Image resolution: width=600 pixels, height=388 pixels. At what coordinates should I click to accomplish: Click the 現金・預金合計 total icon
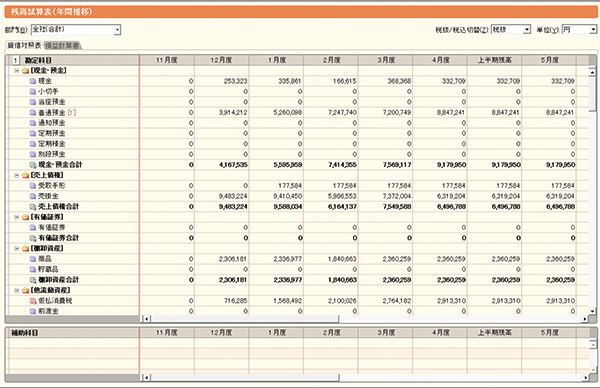pyautogui.click(x=33, y=165)
